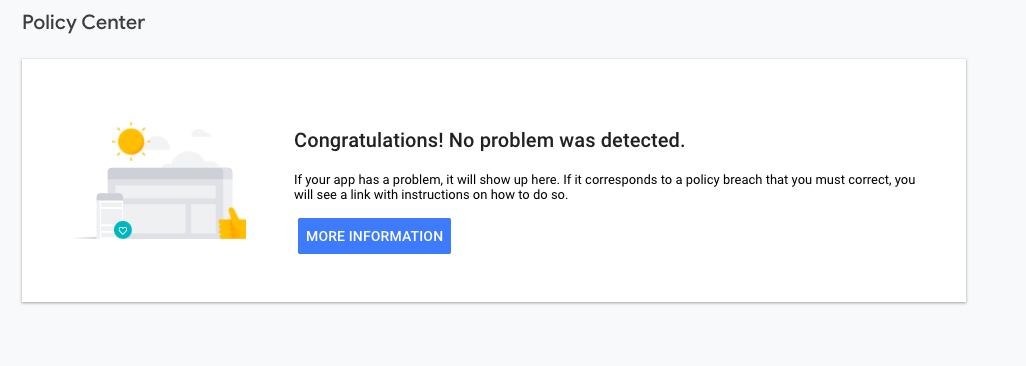Click the lower-right block in browser illustration

coord(203,218)
